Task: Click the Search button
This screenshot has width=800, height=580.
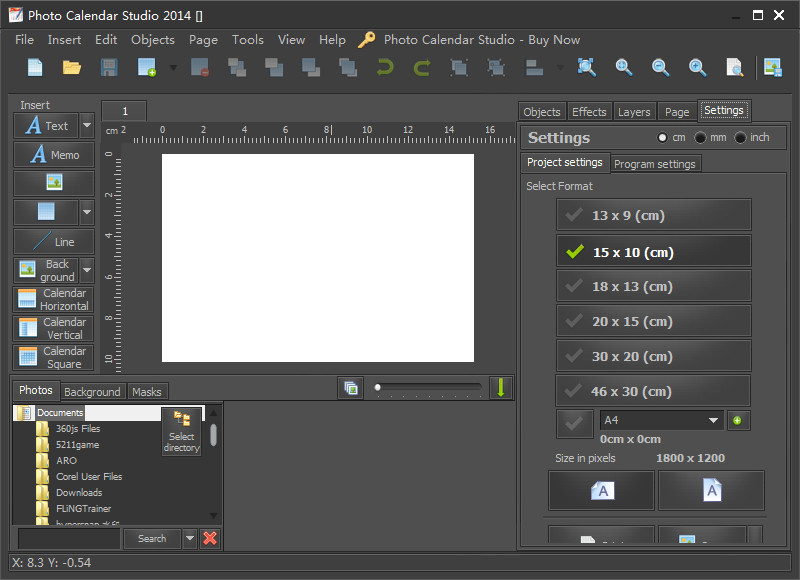Action: pyautogui.click(x=152, y=538)
